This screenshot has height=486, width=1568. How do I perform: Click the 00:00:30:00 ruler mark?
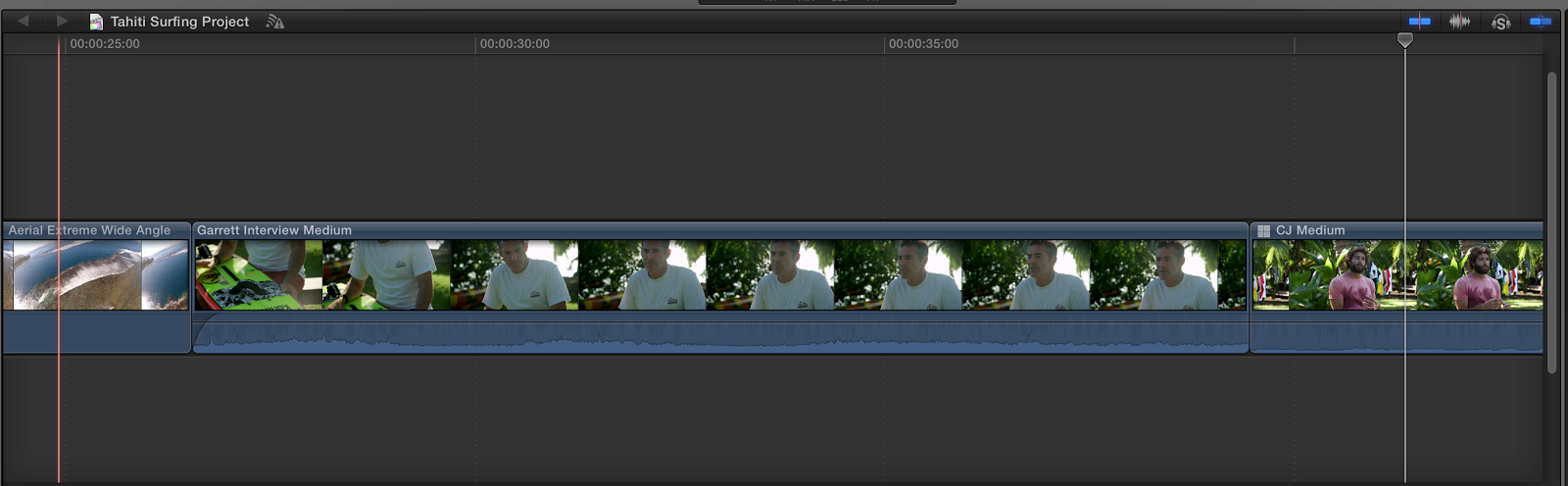tap(514, 44)
